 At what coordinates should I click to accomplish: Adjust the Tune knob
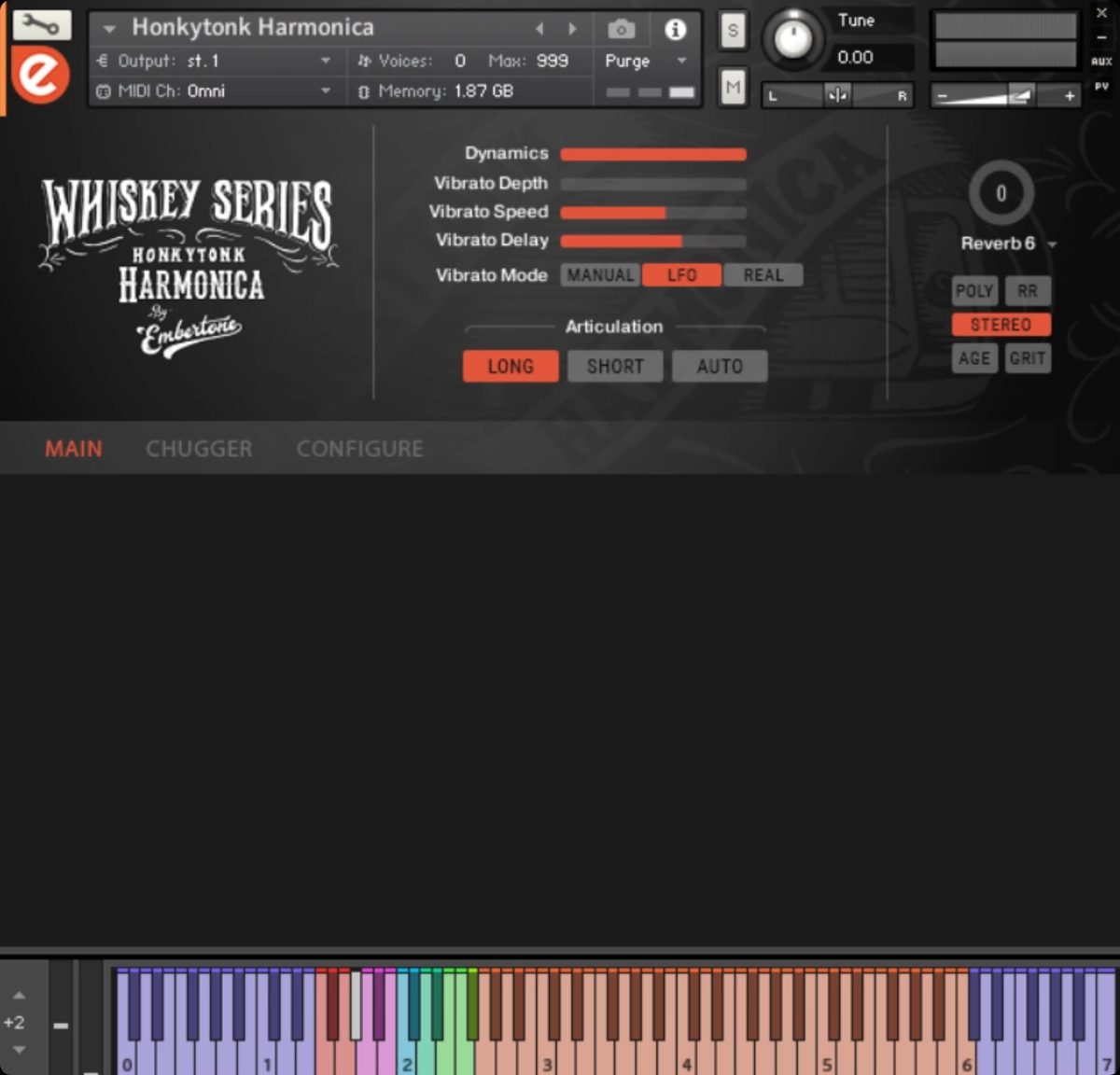pyautogui.click(x=792, y=39)
